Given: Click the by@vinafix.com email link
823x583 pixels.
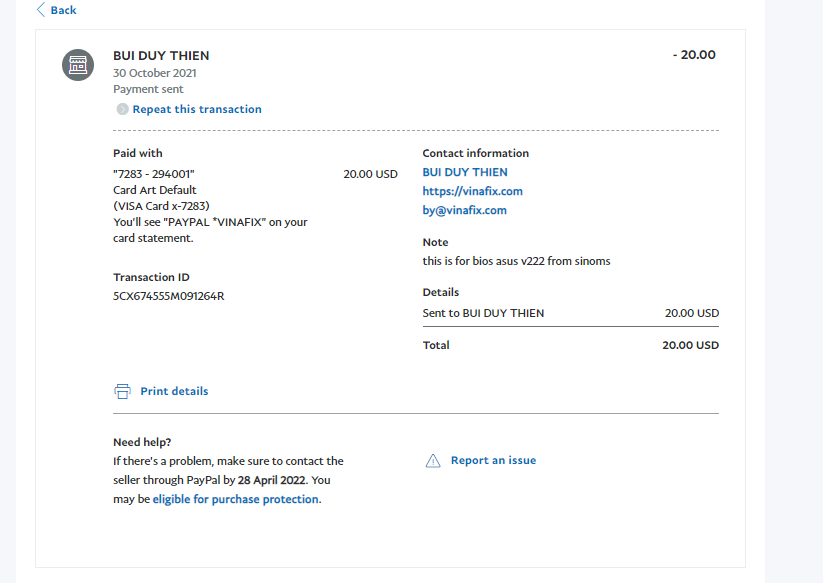Looking at the screenshot, I should 464,210.
